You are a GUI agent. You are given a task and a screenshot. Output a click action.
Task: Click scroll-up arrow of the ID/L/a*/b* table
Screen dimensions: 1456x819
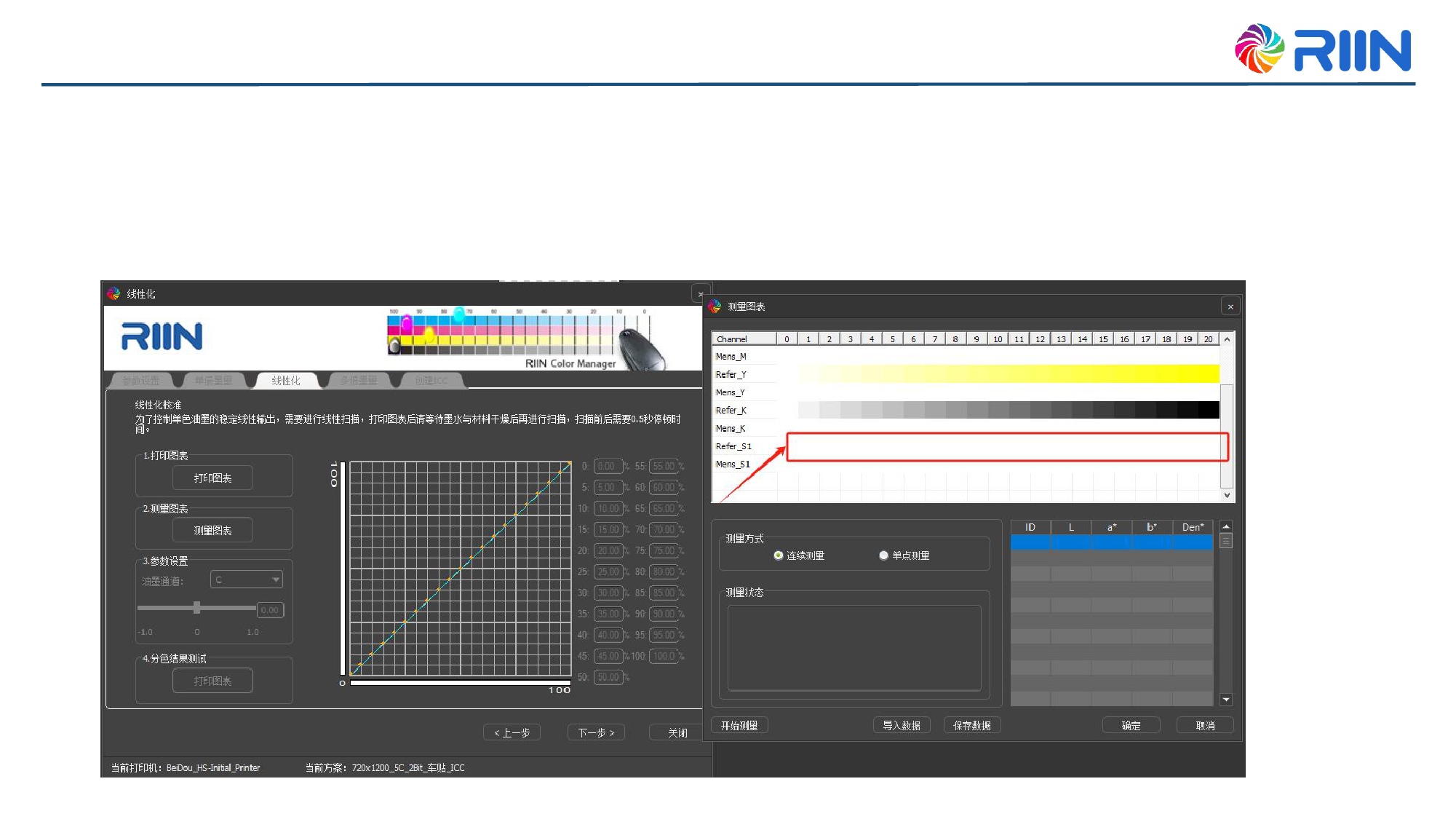(1226, 526)
